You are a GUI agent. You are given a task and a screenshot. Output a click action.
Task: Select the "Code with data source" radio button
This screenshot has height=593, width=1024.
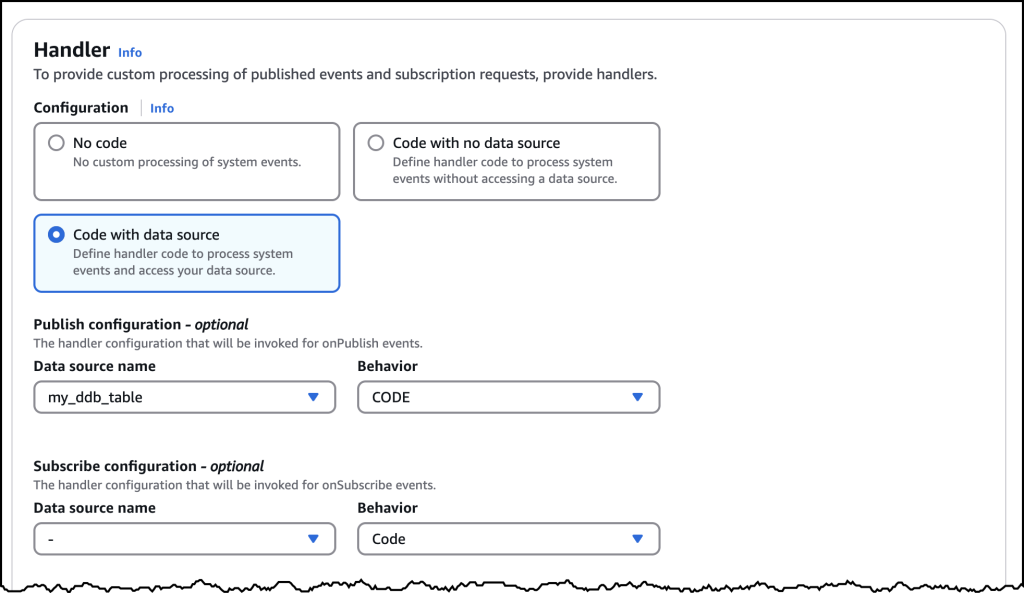pyautogui.click(x=56, y=234)
